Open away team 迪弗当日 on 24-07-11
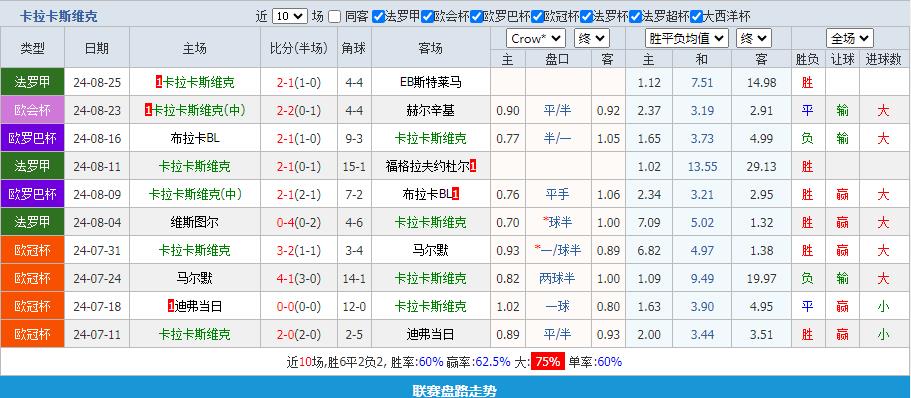 (x=431, y=334)
